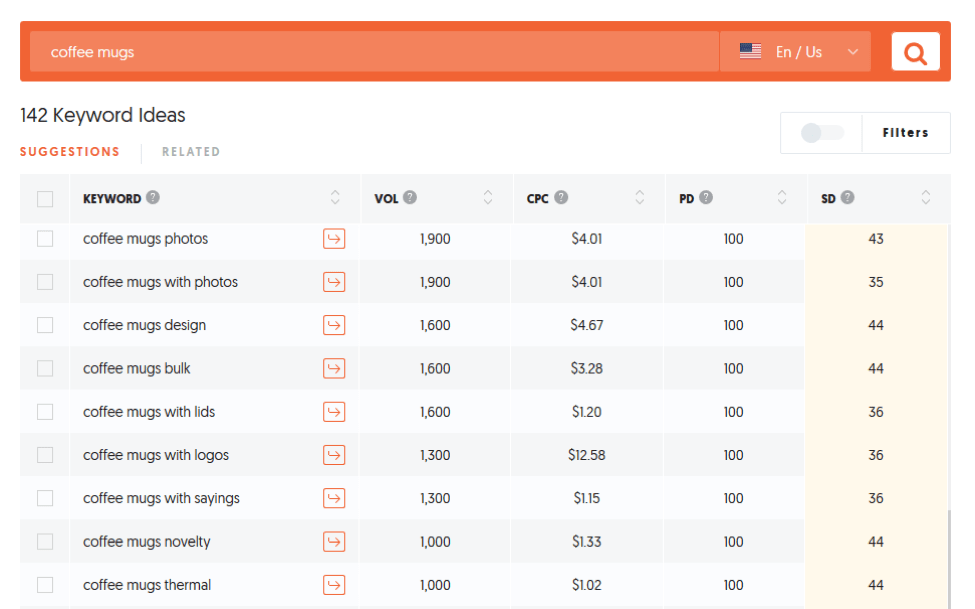This screenshot has height=609, width=975.
Task: Open arrow icon for coffee mugs bulk
Action: click(x=334, y=368)
